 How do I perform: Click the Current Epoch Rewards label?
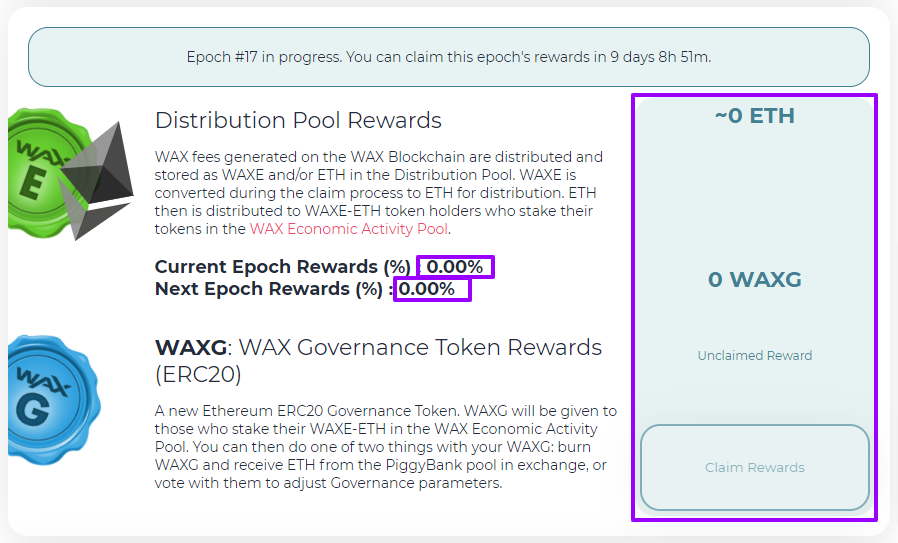283,267
